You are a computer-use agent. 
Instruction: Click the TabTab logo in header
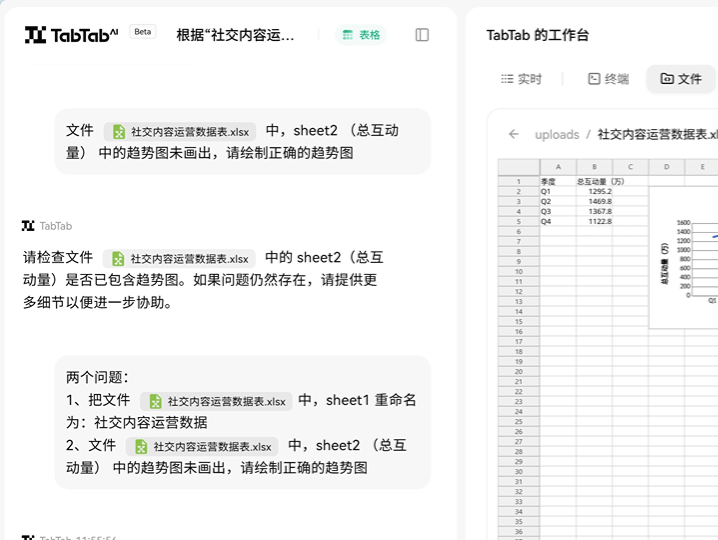71,35
